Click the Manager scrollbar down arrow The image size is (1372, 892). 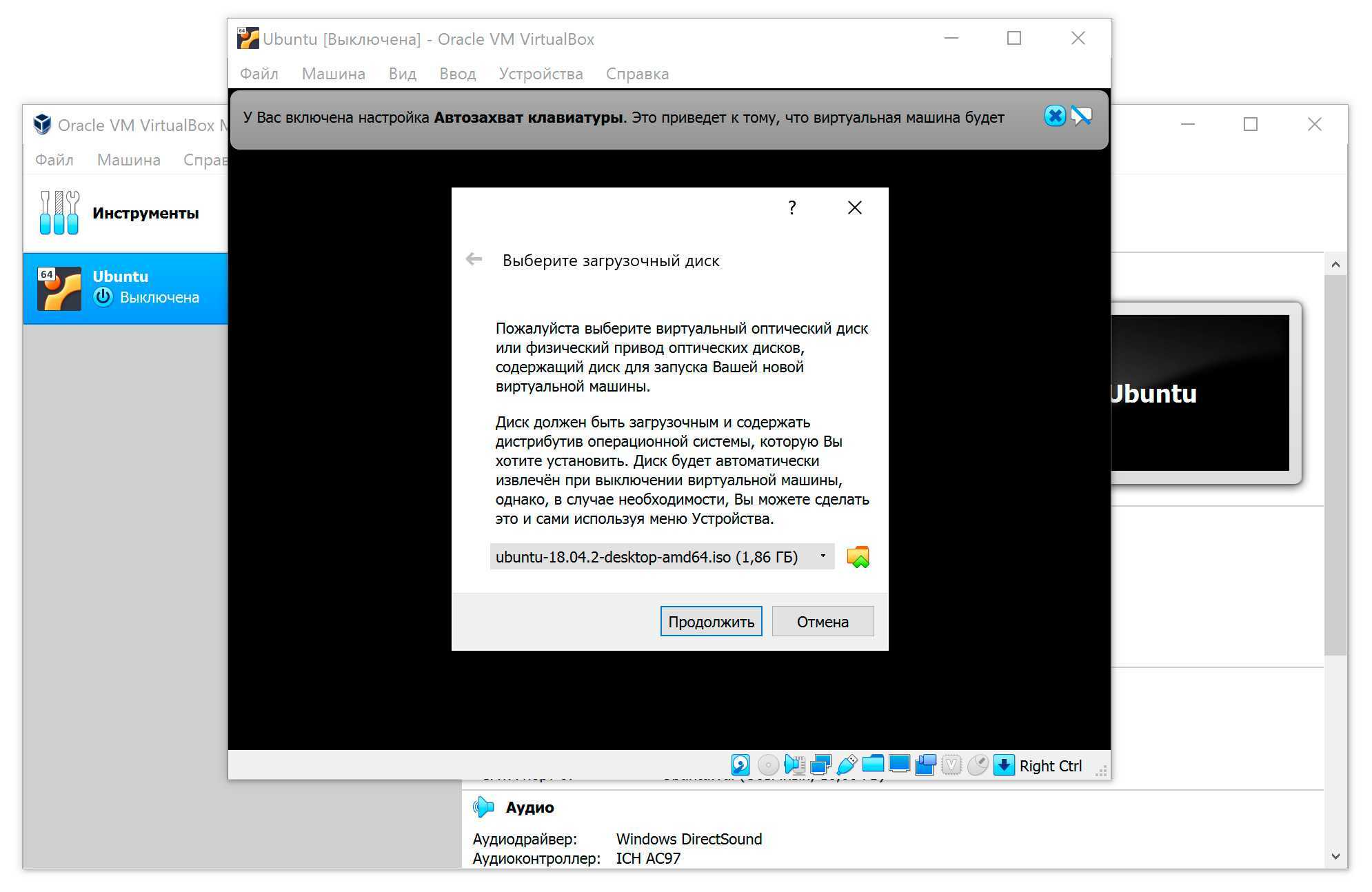[x=1335, y=857]
